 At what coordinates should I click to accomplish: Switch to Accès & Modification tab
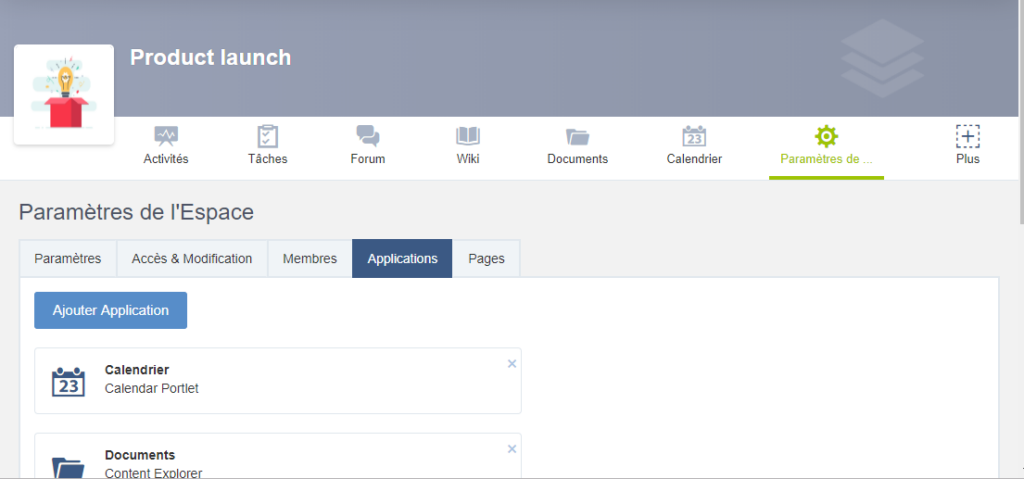point(192,259)
